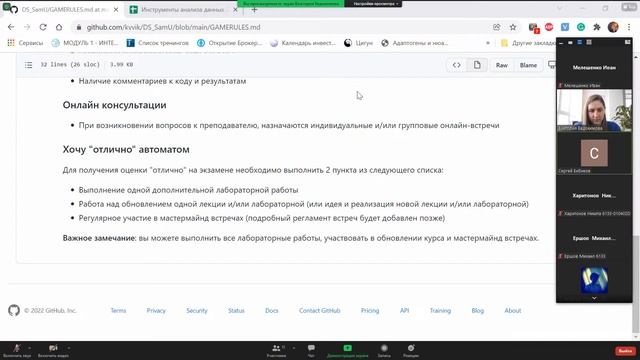Expand audio options arrow beside microphone
Viewport: 640px width, 360px height.
point(29,348)
